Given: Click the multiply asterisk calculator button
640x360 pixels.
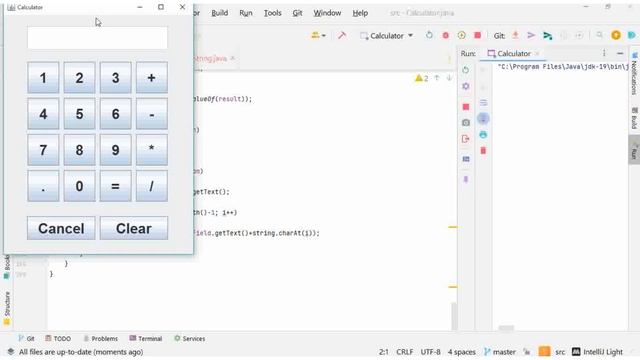Looking at the screenshot, I should 151,150.
